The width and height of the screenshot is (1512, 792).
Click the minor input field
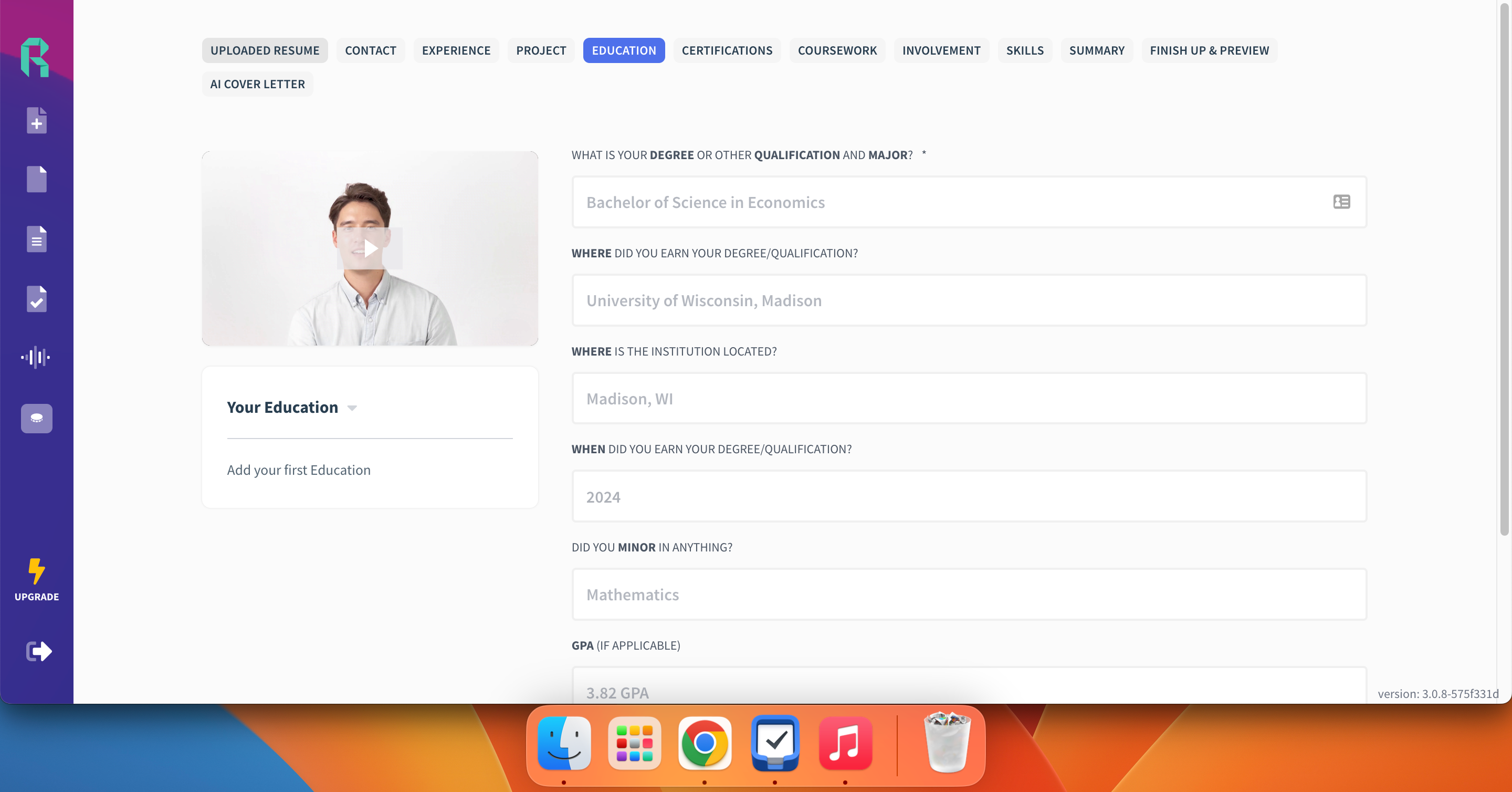point(969,595)
